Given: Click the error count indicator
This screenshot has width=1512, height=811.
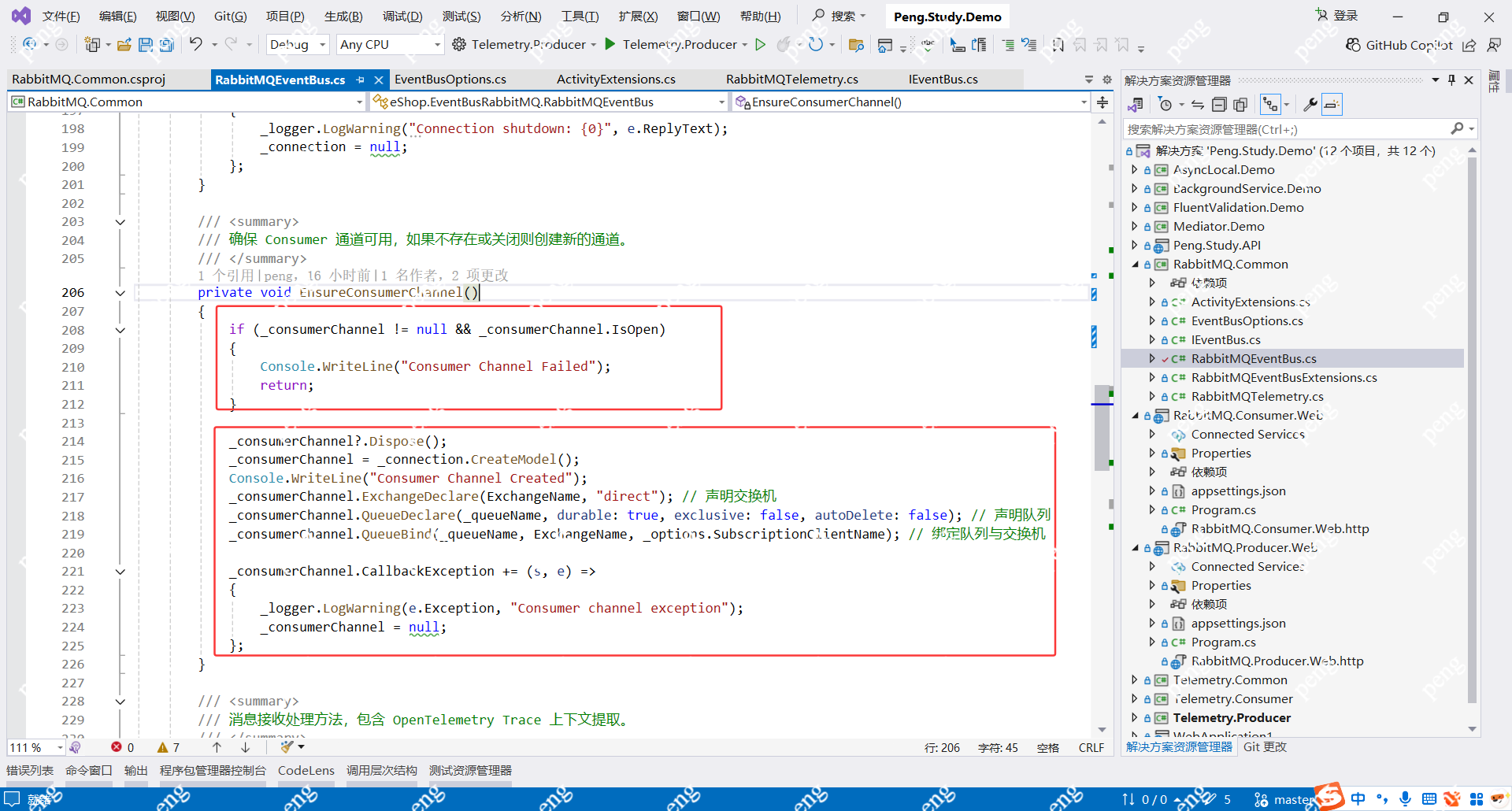Looking at the screenshot, I should tap(123, 747).
